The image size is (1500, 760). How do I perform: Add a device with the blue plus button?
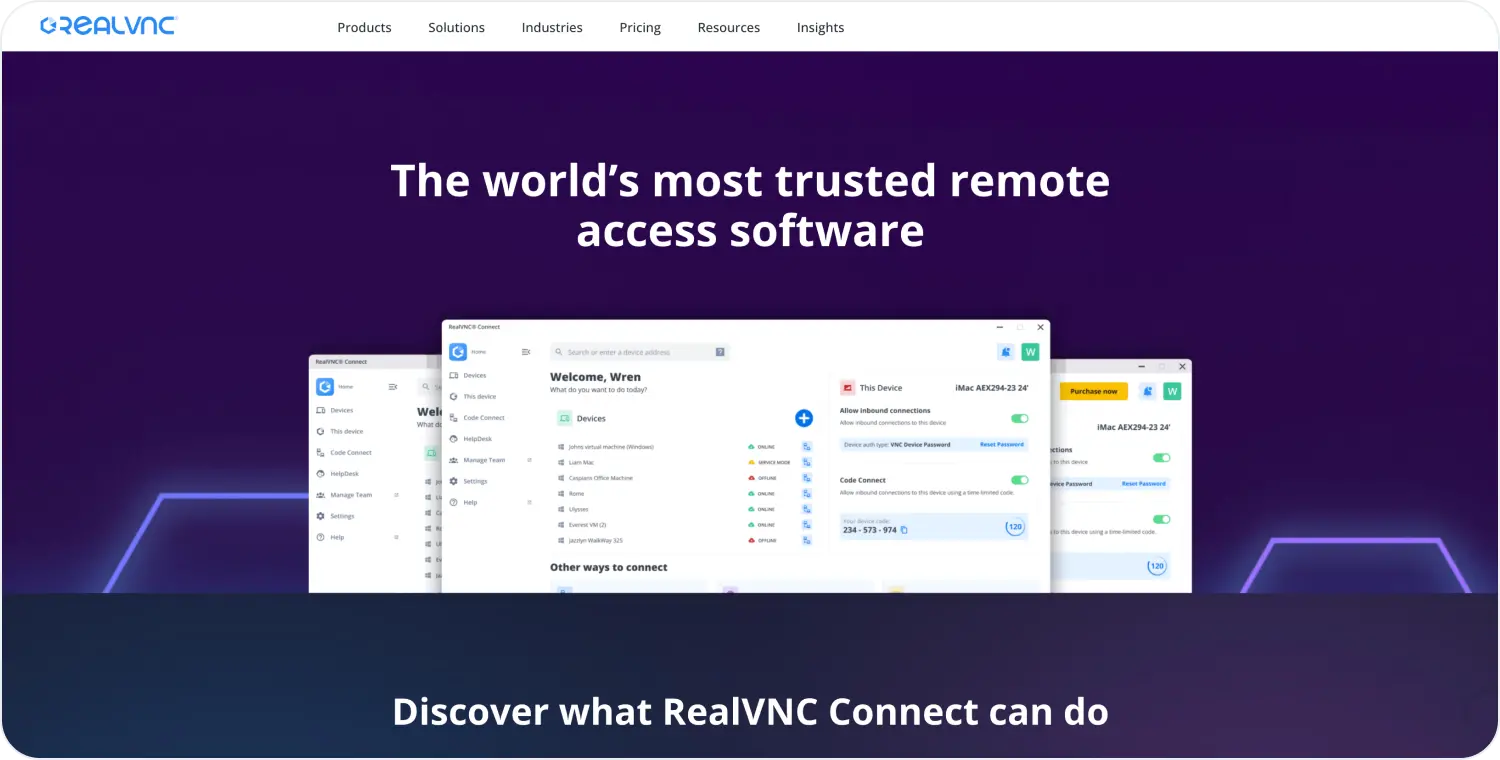(x=804, y=418)
